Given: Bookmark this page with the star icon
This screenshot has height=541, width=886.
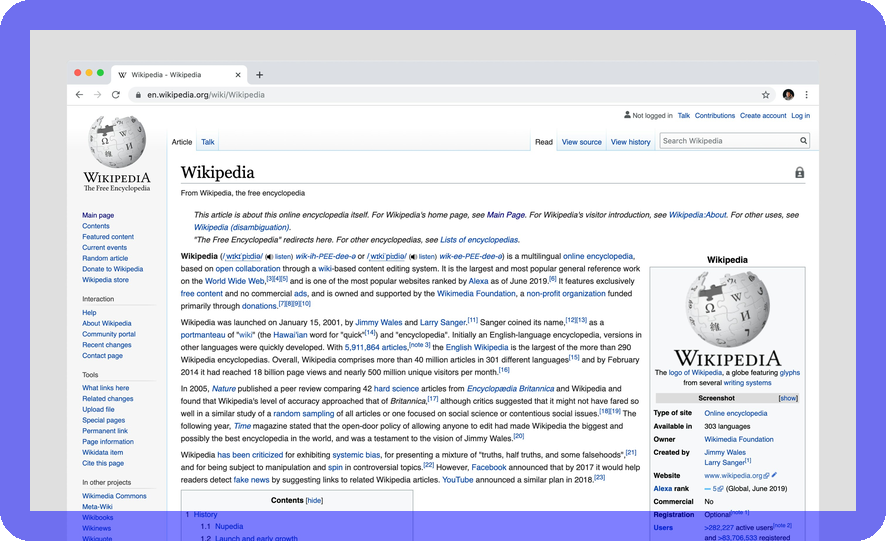Looking at the screenshot, I should point(766,95).
